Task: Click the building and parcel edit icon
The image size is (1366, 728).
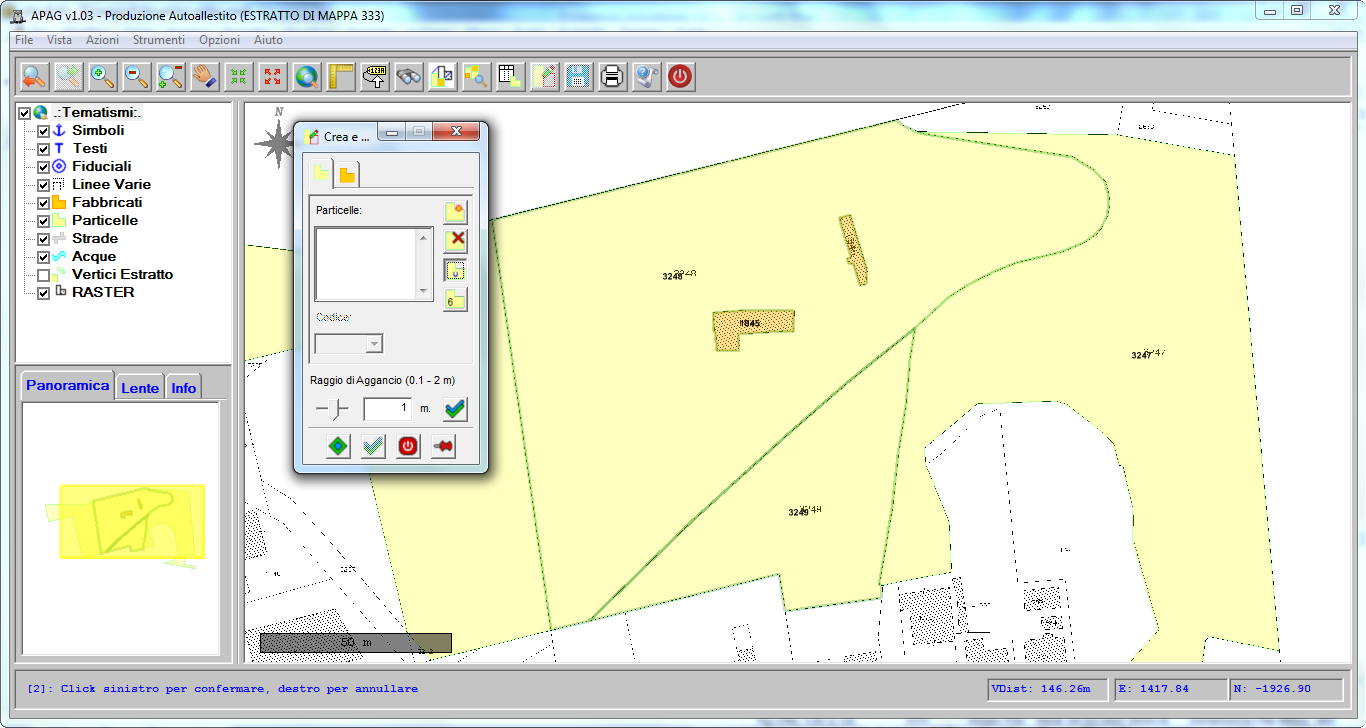Action: [x=443, y=76]
